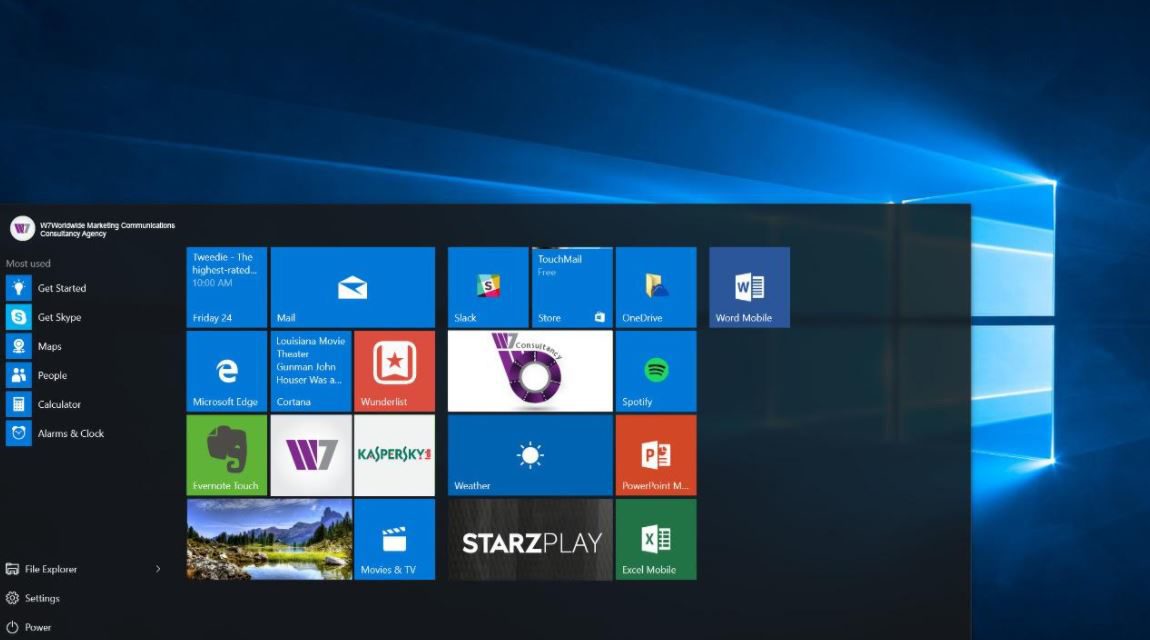
Task: Launch Wunderlist tile
Action: point(395,371)
